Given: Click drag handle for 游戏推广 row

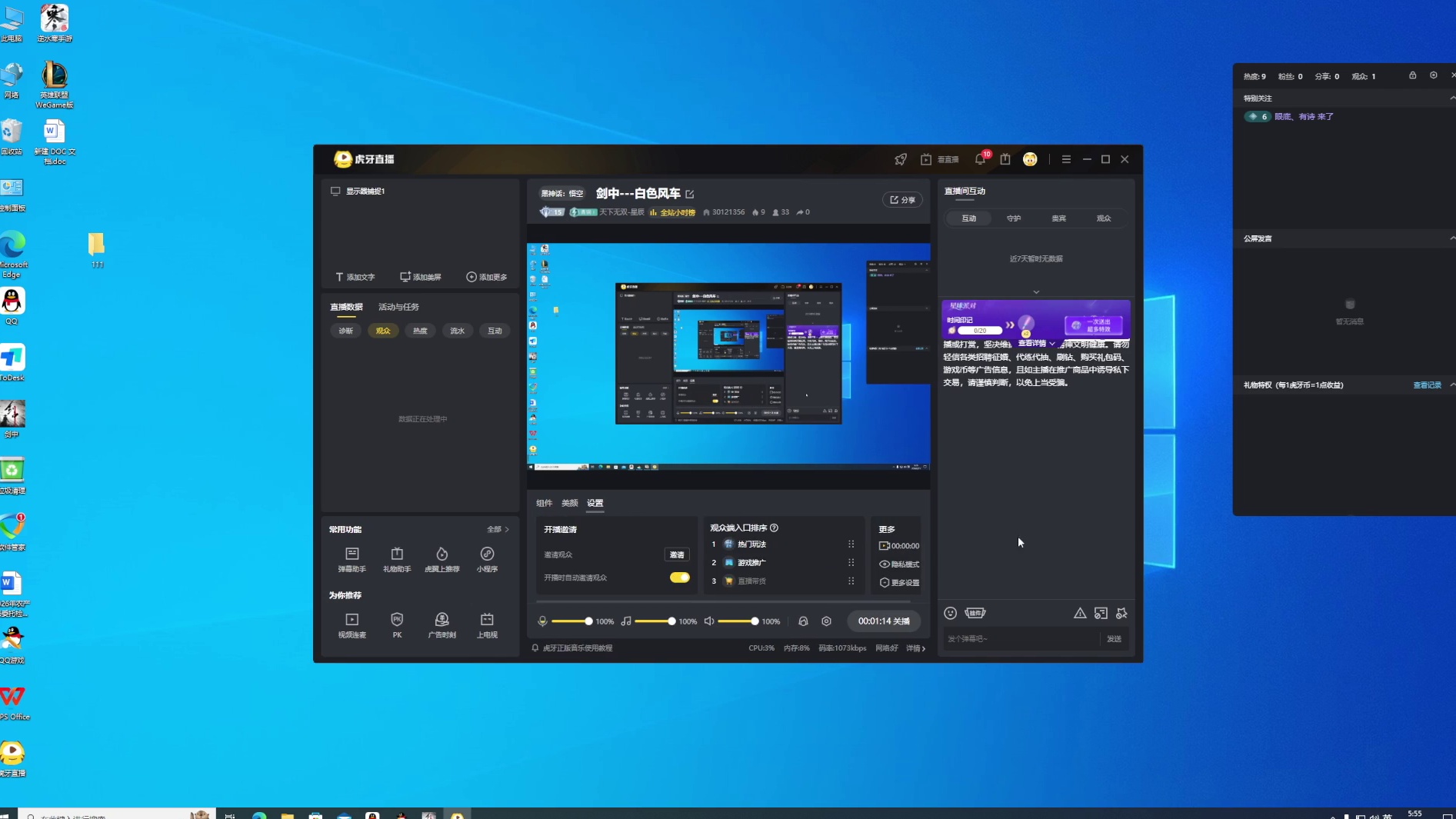Looking at the screenshot, I should (851, 562).
